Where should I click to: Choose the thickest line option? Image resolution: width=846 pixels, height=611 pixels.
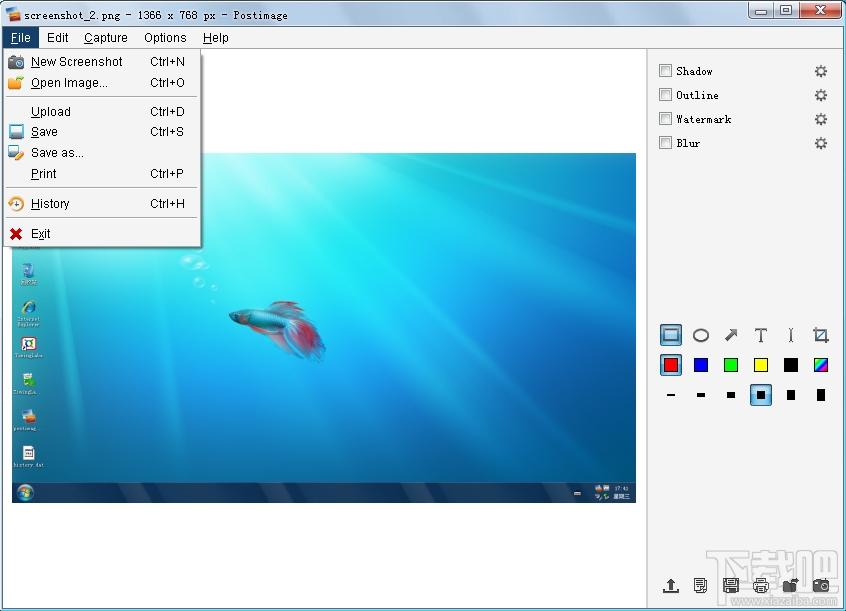coord(821,395)
